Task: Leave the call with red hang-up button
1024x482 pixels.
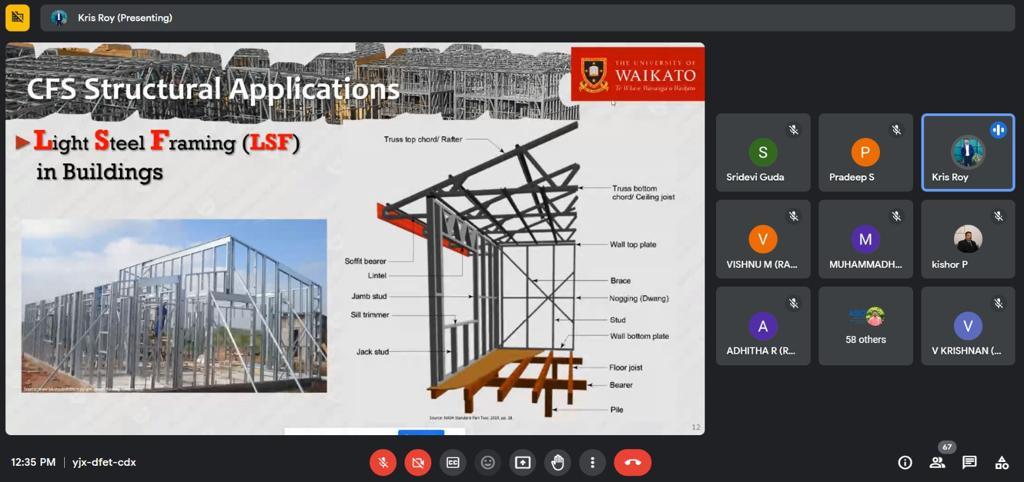Action: point(632,462)
